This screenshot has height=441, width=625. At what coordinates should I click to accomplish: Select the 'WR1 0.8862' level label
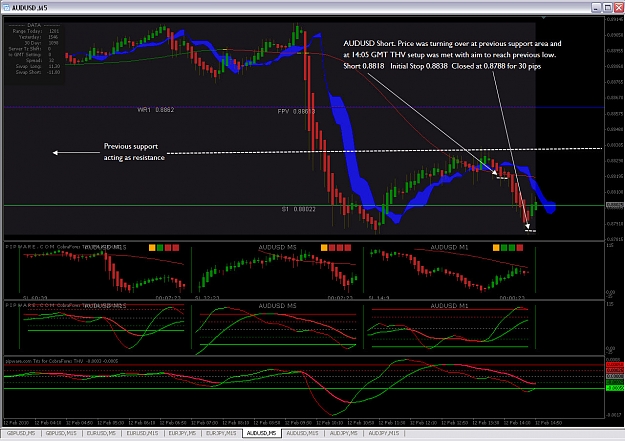tap(155, 110)
